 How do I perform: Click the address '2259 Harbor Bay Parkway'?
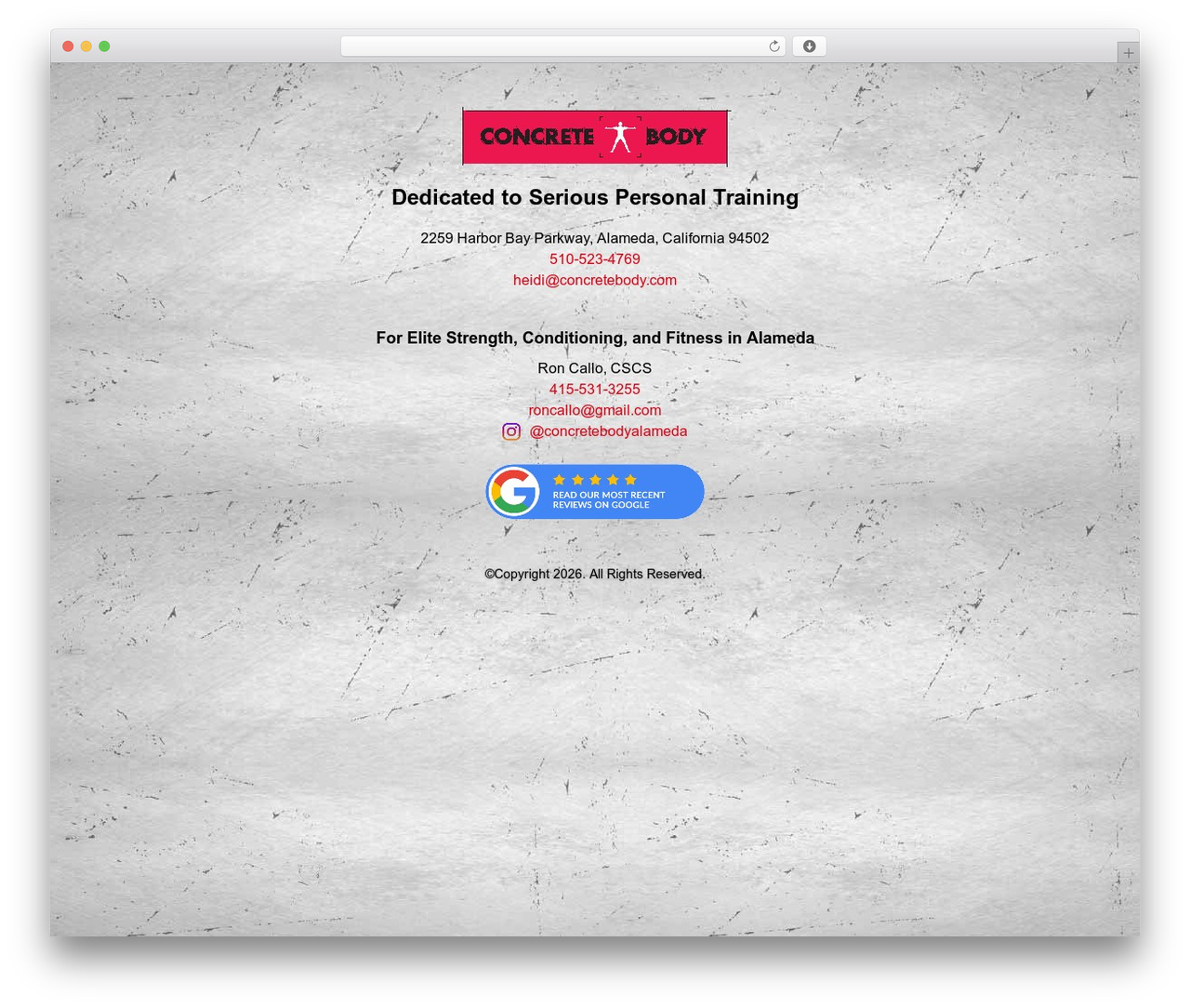(x=505, y=238)
